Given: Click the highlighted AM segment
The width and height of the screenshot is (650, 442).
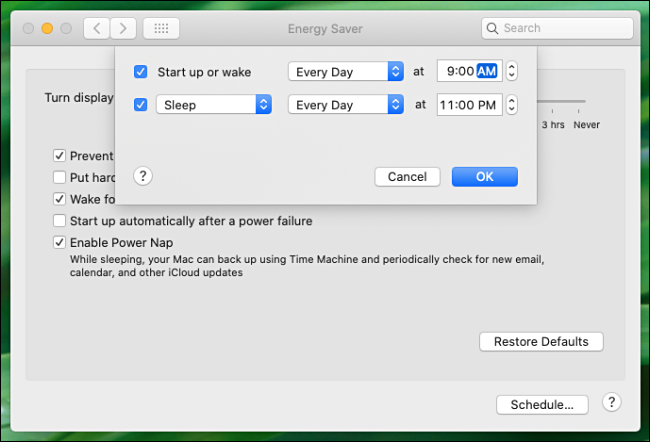Looking at the screenshot, I should [487, 71].
